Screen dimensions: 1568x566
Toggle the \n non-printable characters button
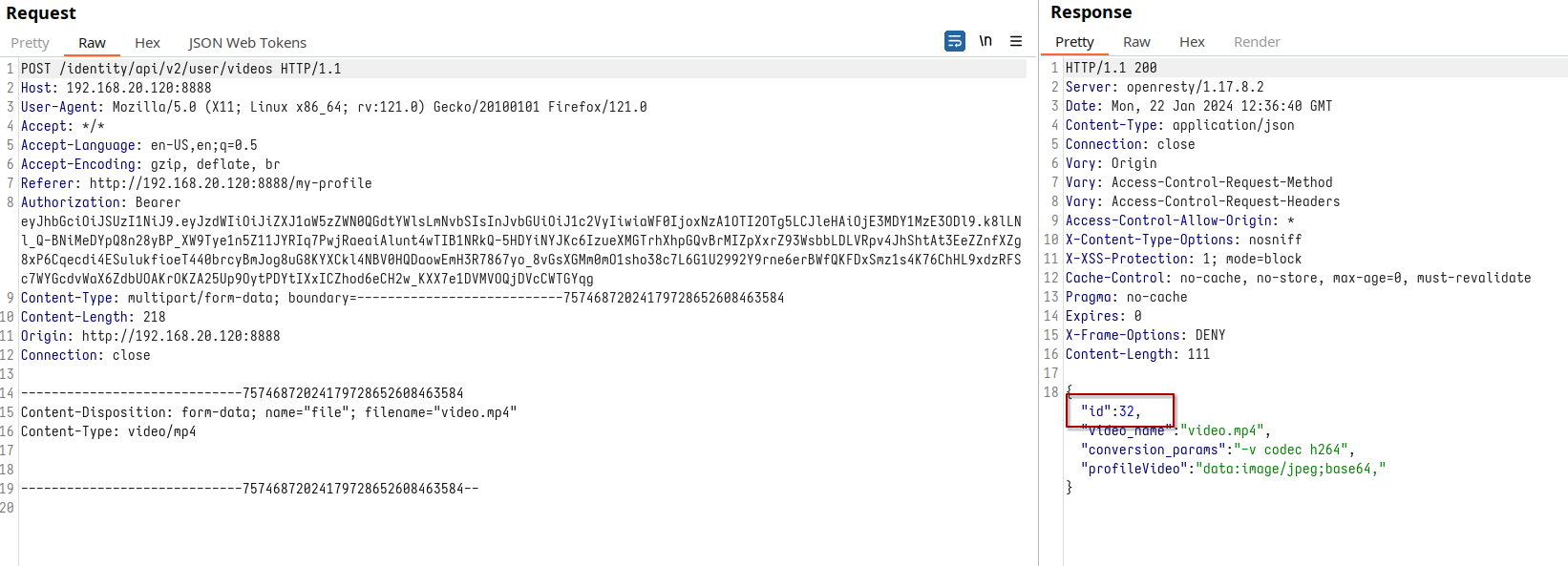[x=985, y=41]
